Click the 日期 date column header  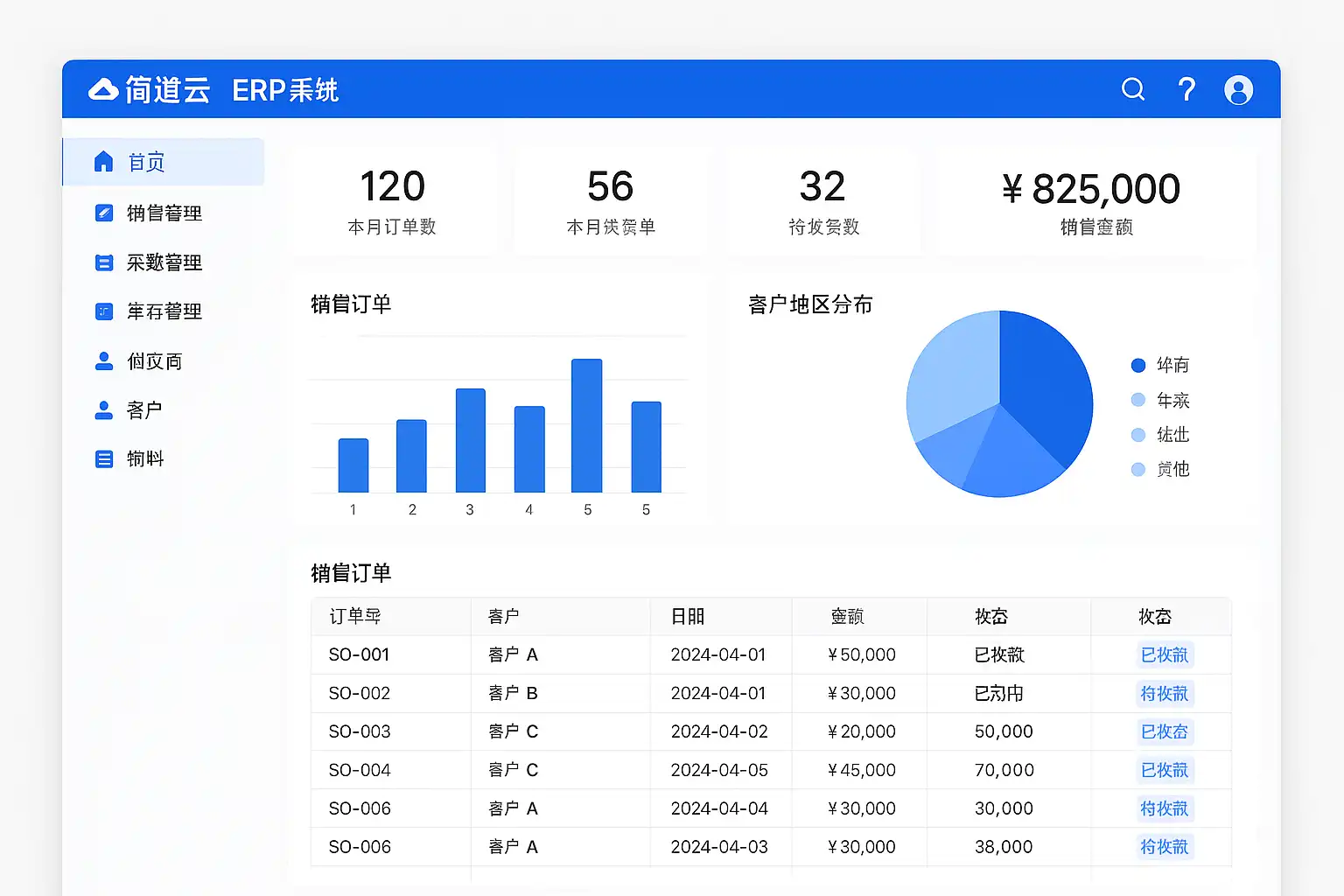coord(687,617)
